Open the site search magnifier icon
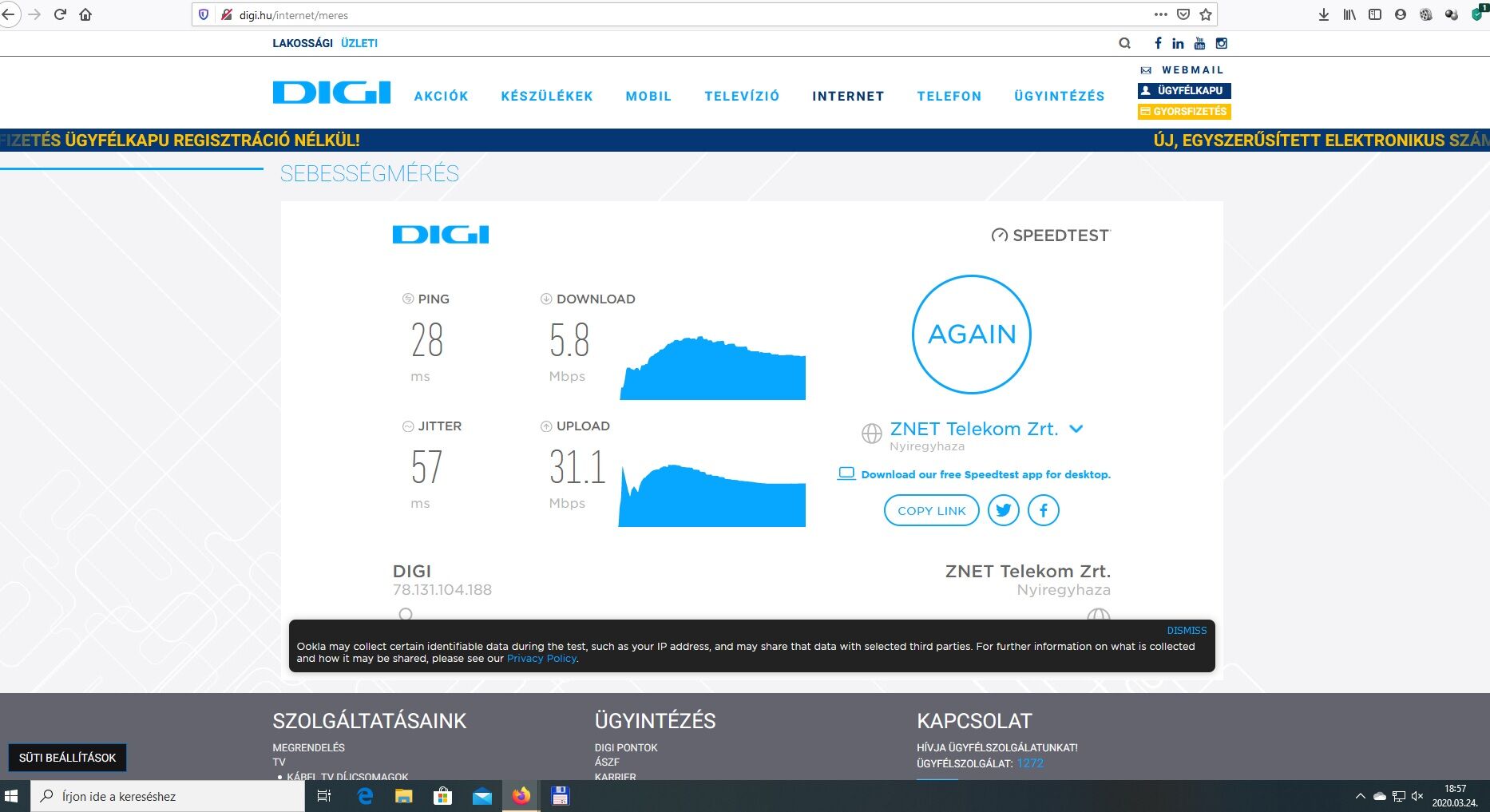This screenshot has height=812, width=1490. click(x=1124, y=43)
